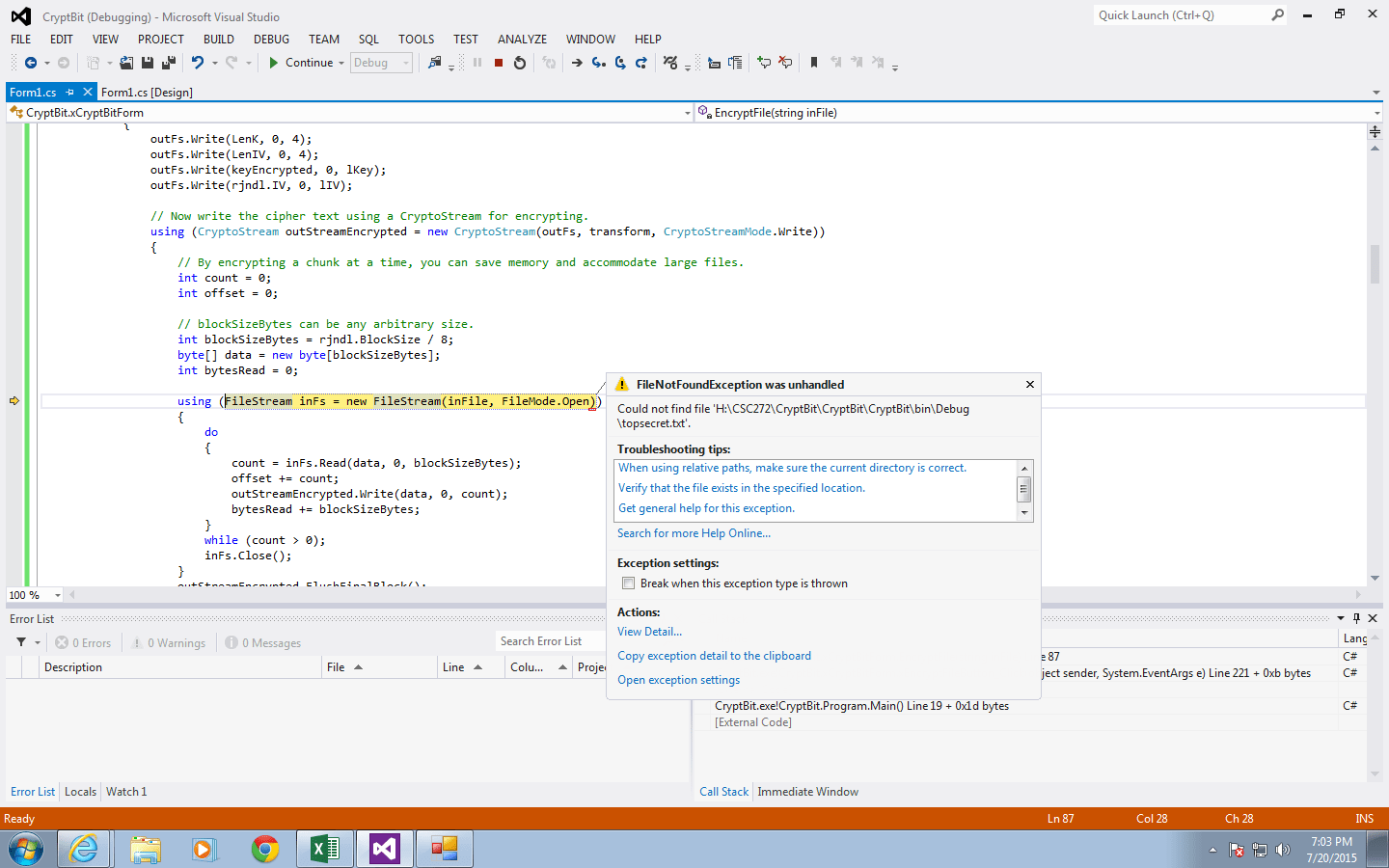Toggle Break when this exception type is thrown
This screenshot has width=1389, height=868.
point(628,583)
